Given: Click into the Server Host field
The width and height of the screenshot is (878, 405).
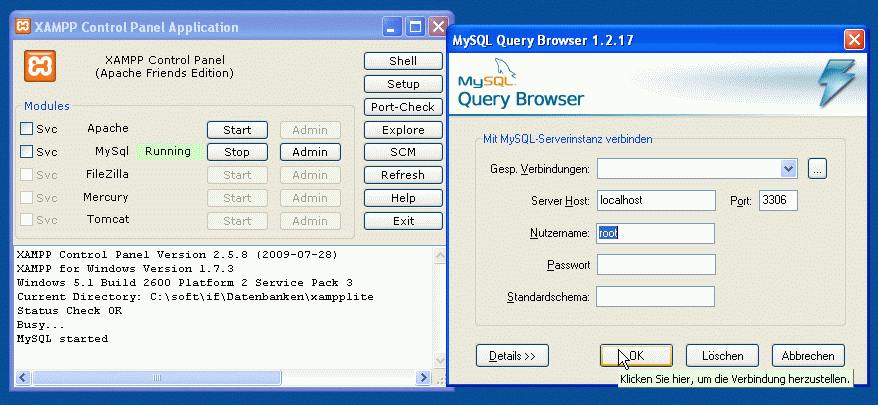Looking at the screenshot, I should [655, 200].
